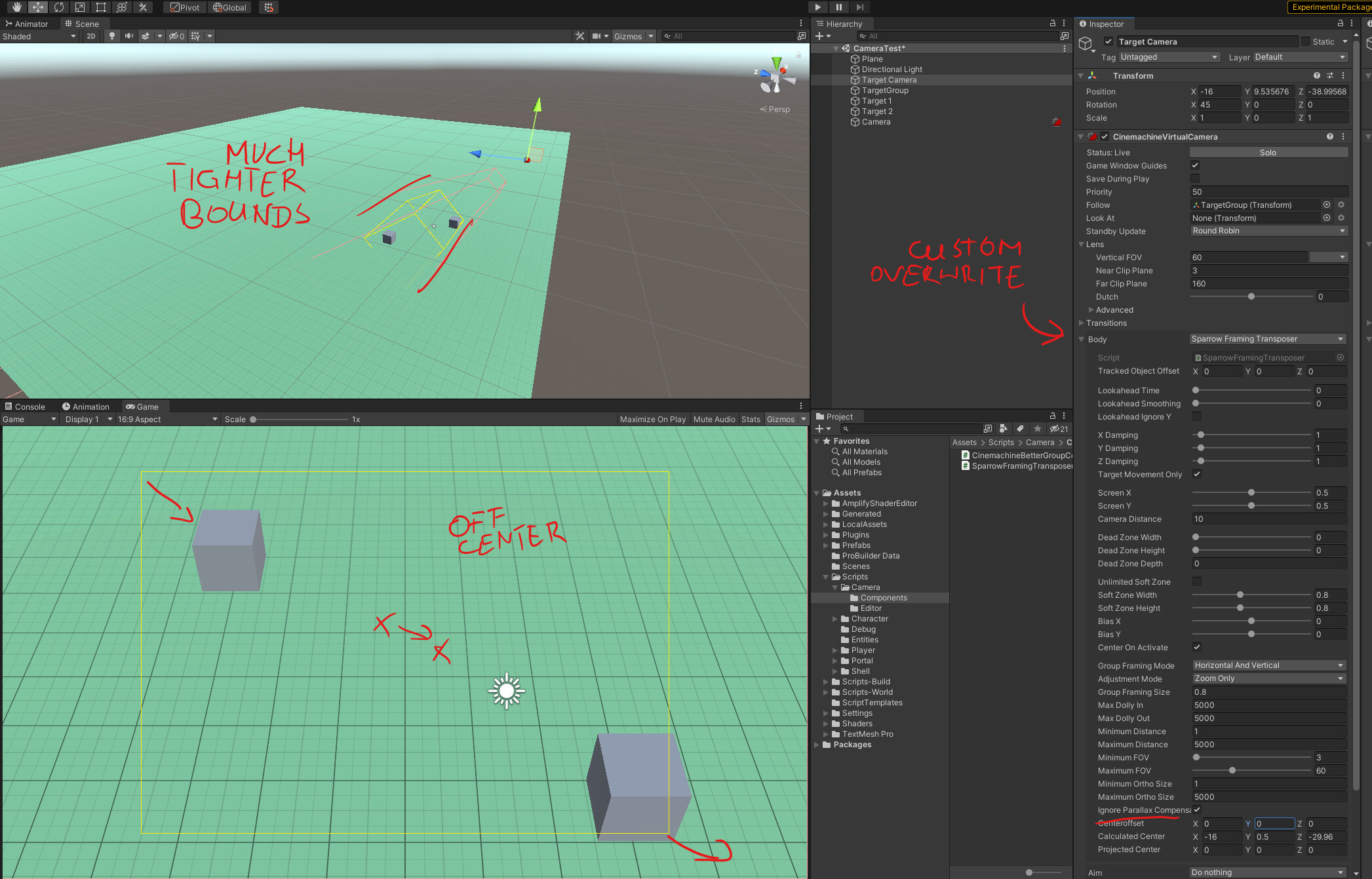1372x879 pixels.
Task: Toggle scene lighting lightbulb icon
Action: click(112, 36)
